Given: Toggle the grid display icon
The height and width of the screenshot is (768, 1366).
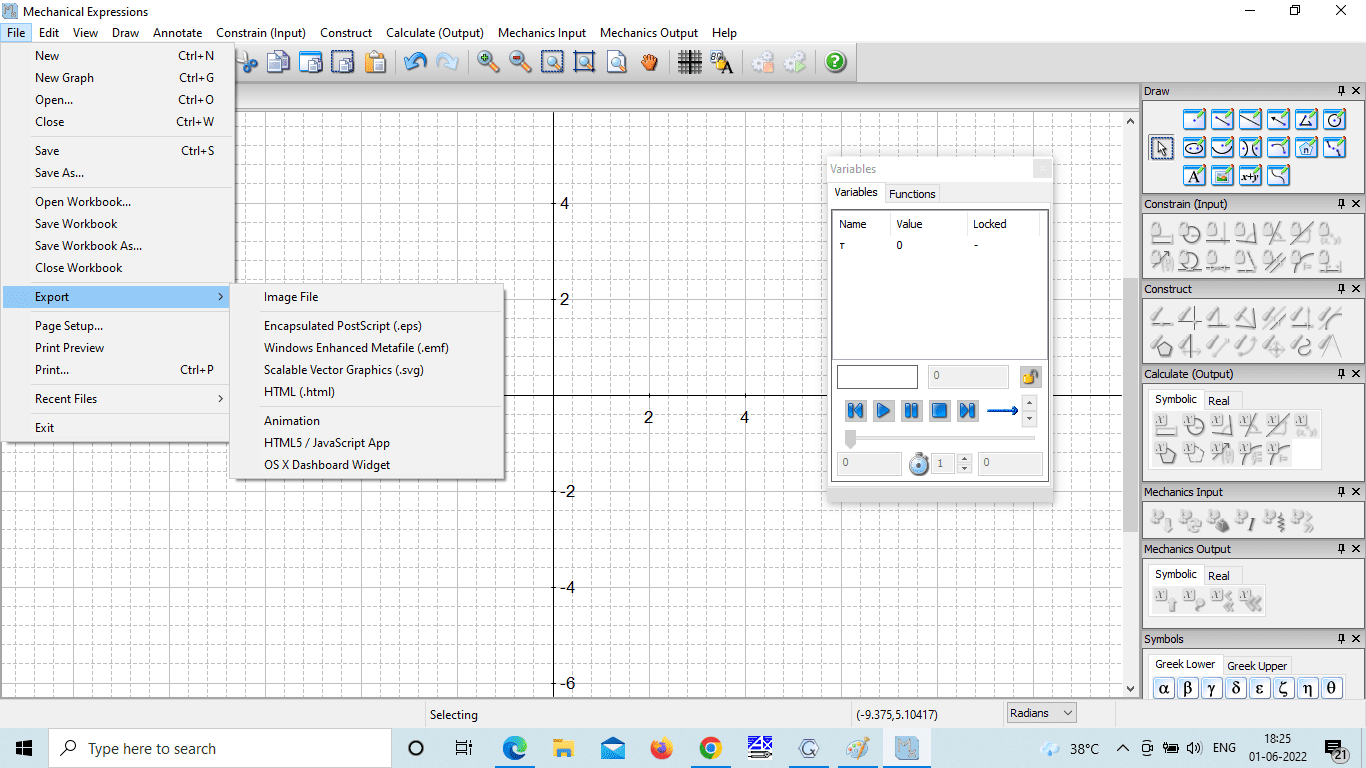Looking at the screenshot, I should click(690, 62).
